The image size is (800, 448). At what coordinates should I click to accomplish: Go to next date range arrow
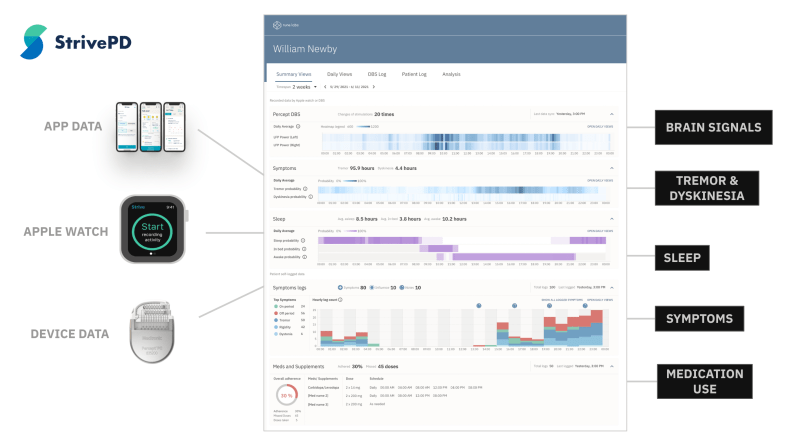click(373, 87)
